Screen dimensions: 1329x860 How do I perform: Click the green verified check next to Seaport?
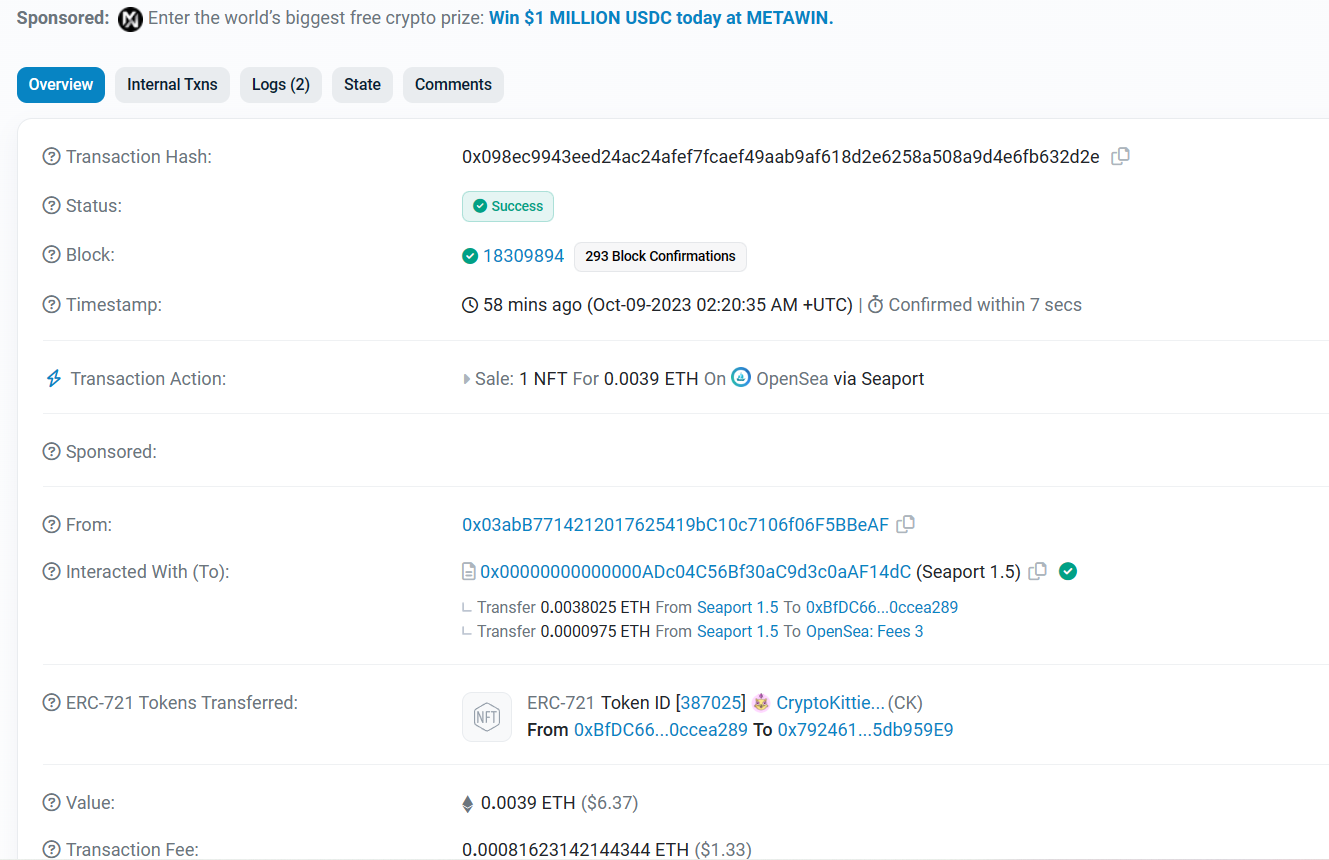click(1068, 571)
